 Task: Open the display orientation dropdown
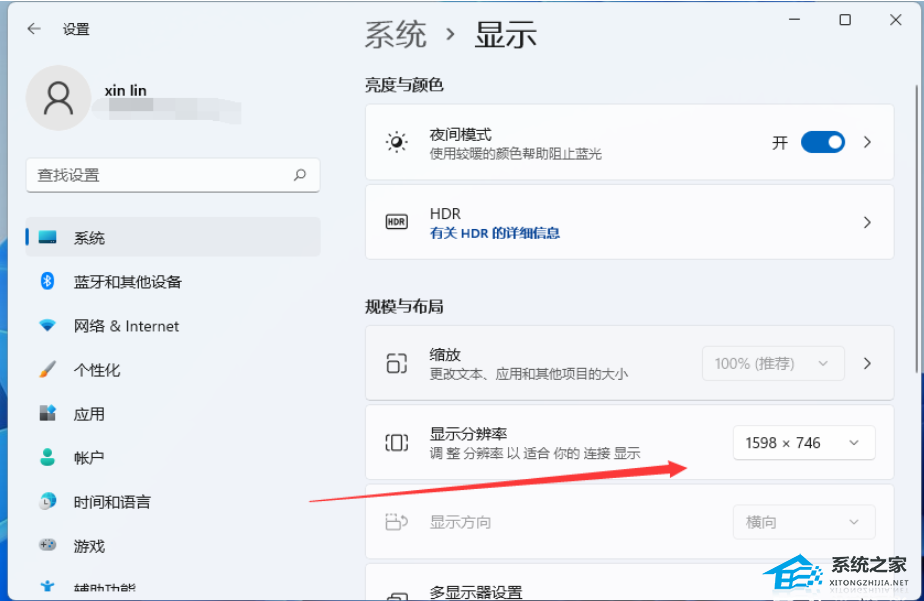[x=803, y=522]
